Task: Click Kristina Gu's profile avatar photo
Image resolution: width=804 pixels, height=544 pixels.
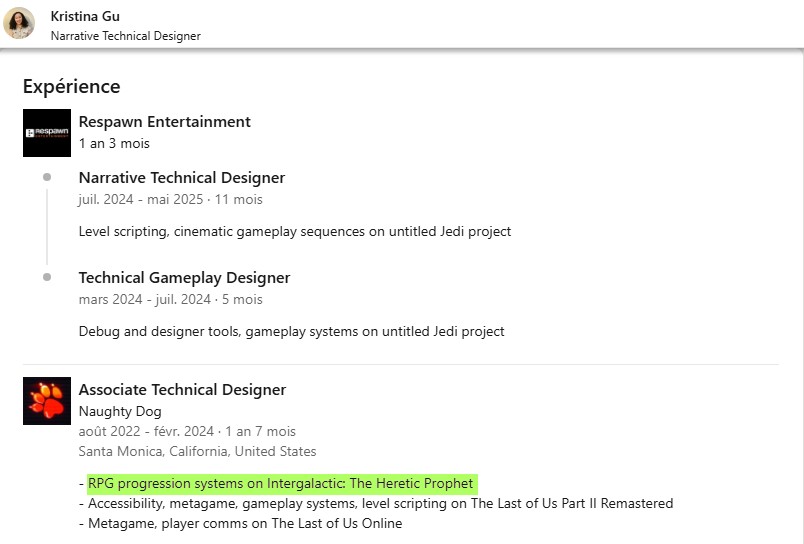Action: [19, 23]
